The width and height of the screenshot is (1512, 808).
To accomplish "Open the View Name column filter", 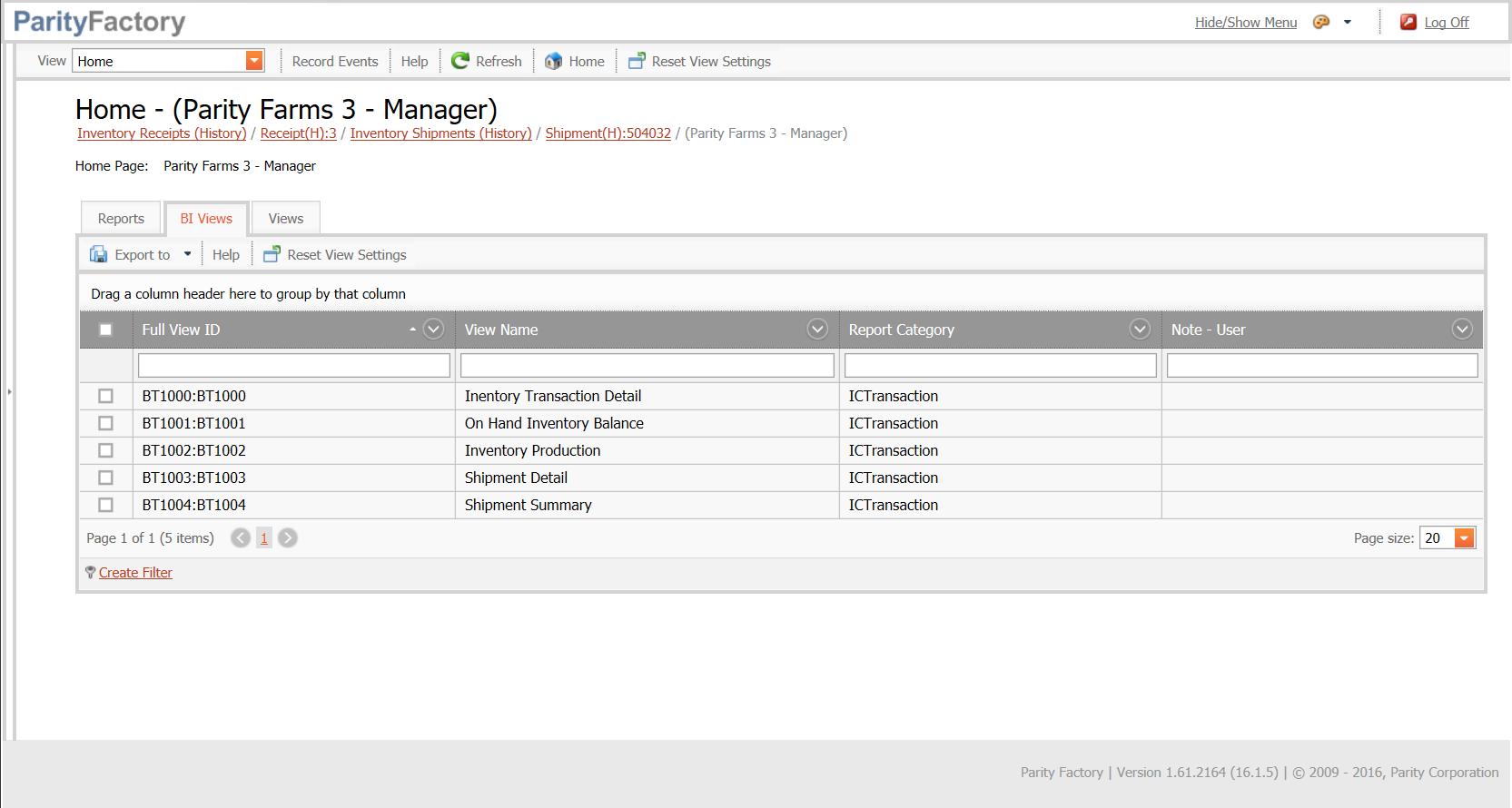I will pos(817,330).
